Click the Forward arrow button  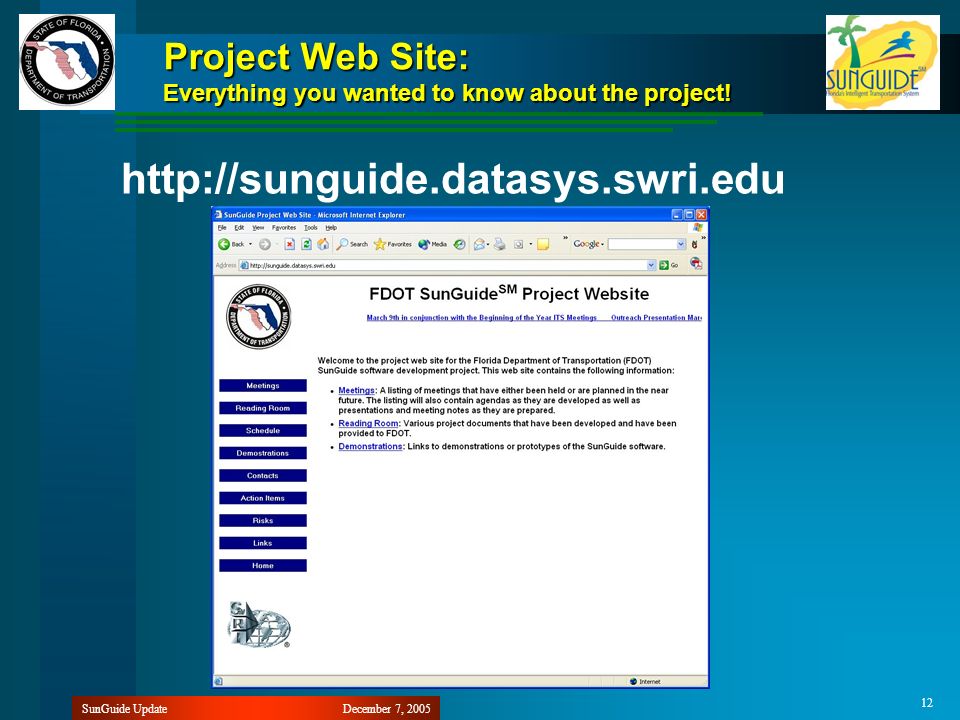[x=264, y=244]
